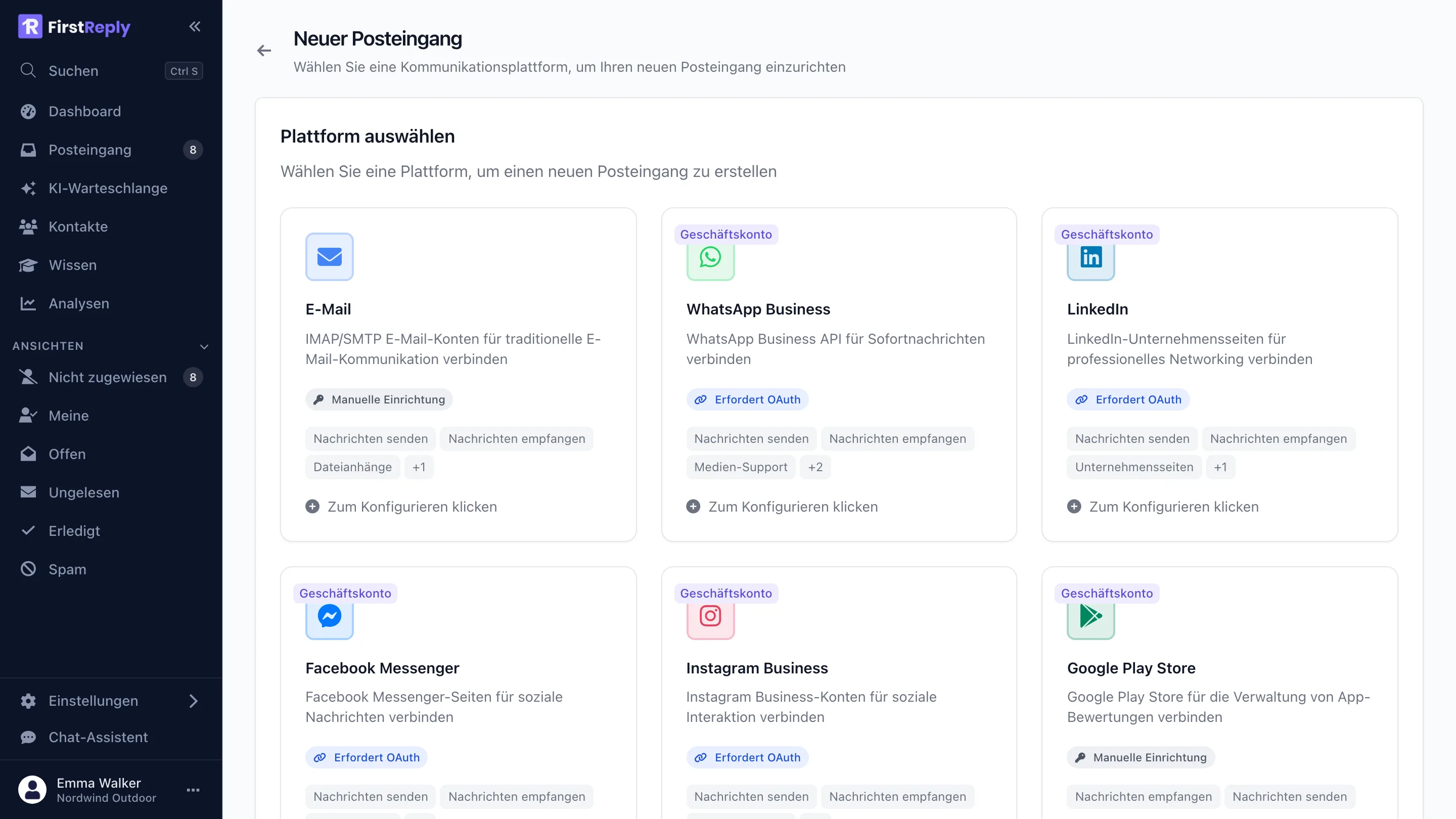The height and width of the screenshot is (819, 1456).
Task: Expand the +1 features tag in LinkedIn card
Action: [1220, 468]
